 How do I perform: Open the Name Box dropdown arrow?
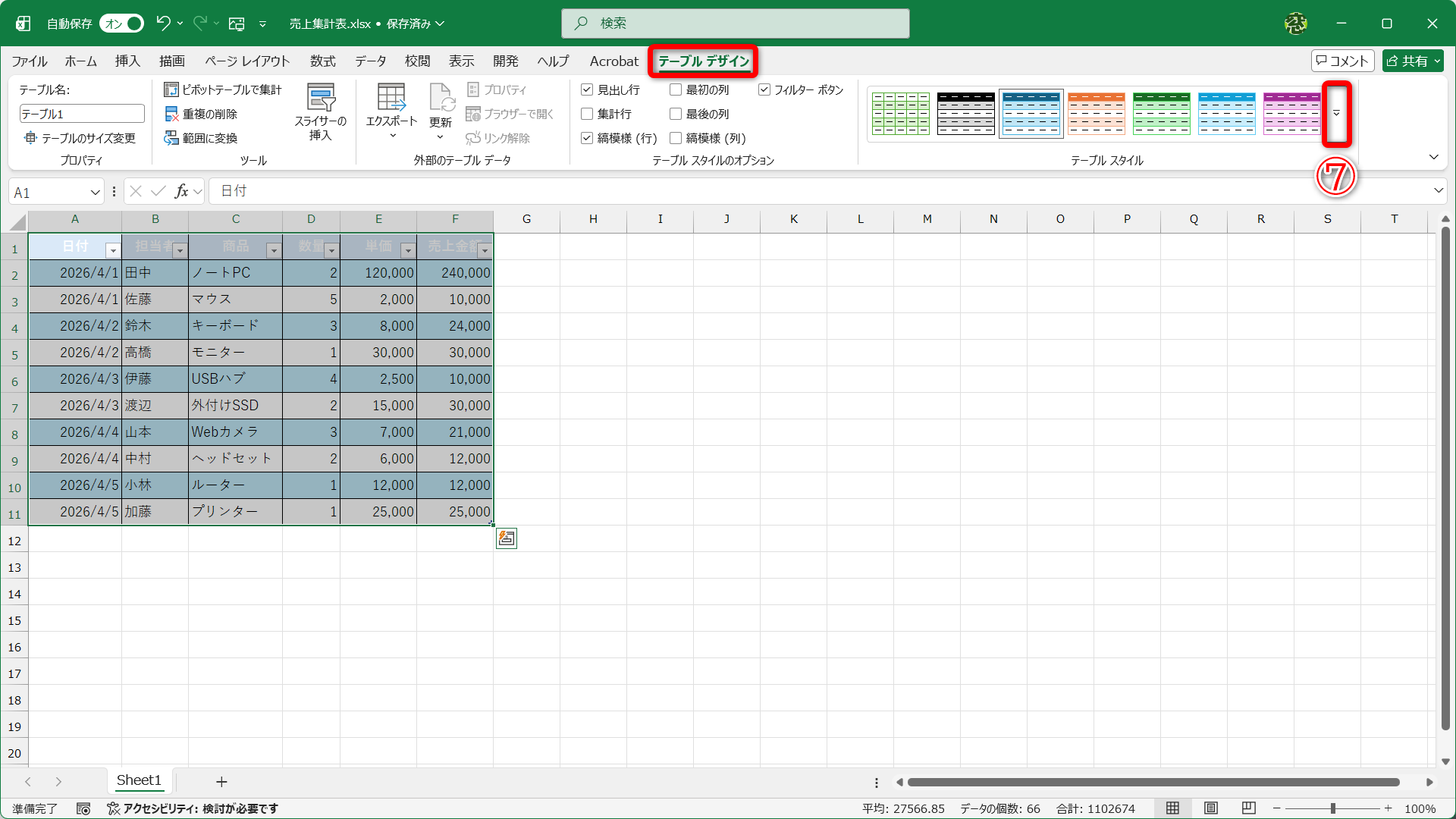point(95,193)
